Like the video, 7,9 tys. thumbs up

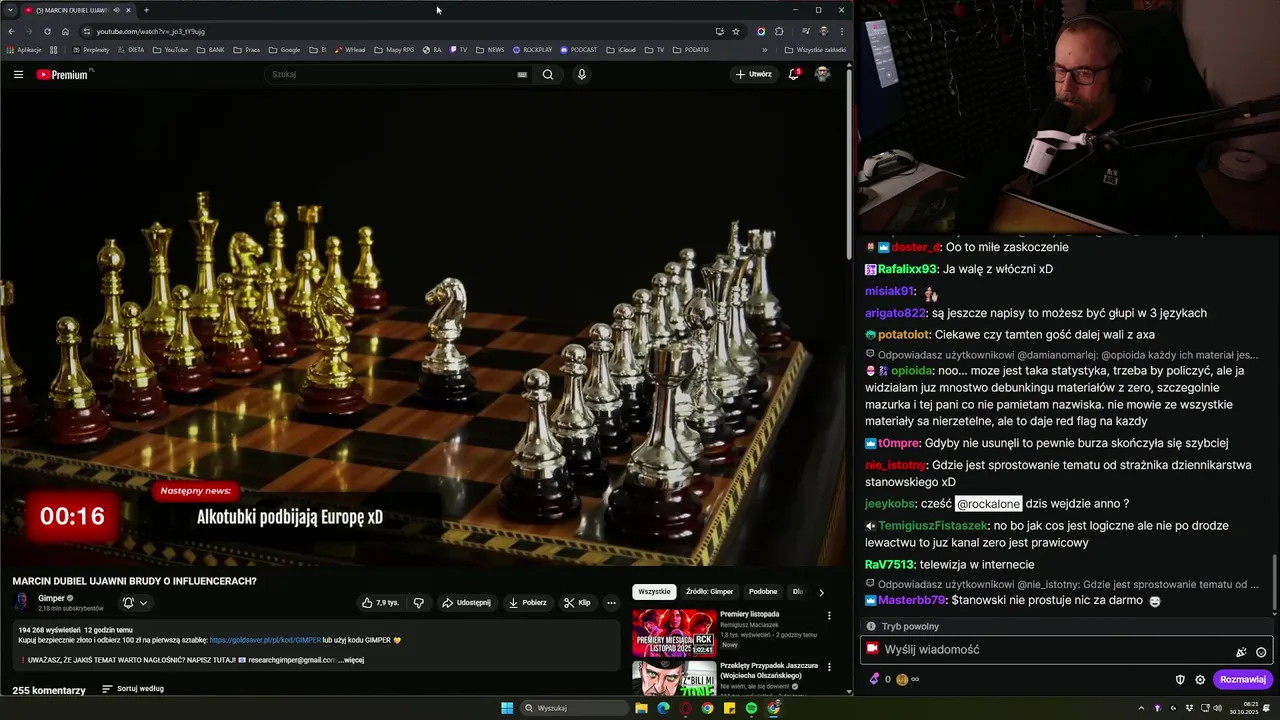[x=380, y=603]
